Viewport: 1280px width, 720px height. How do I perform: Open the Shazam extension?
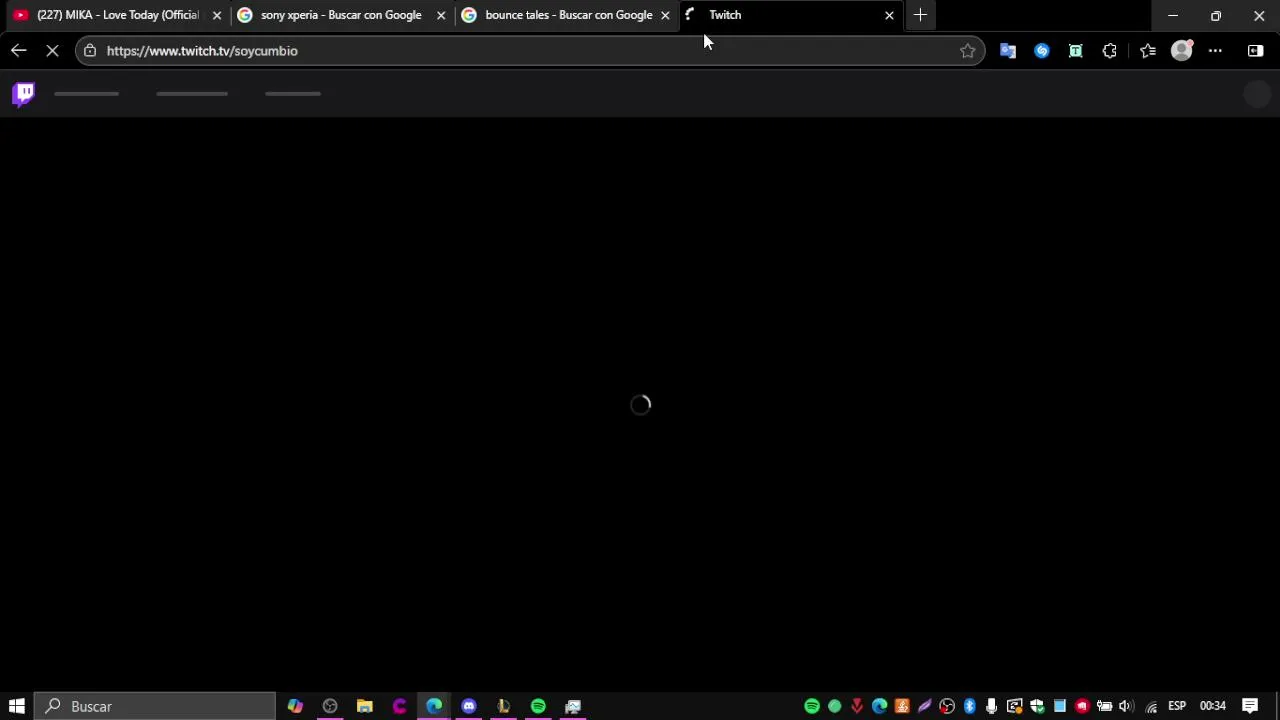pos(1042,51)
